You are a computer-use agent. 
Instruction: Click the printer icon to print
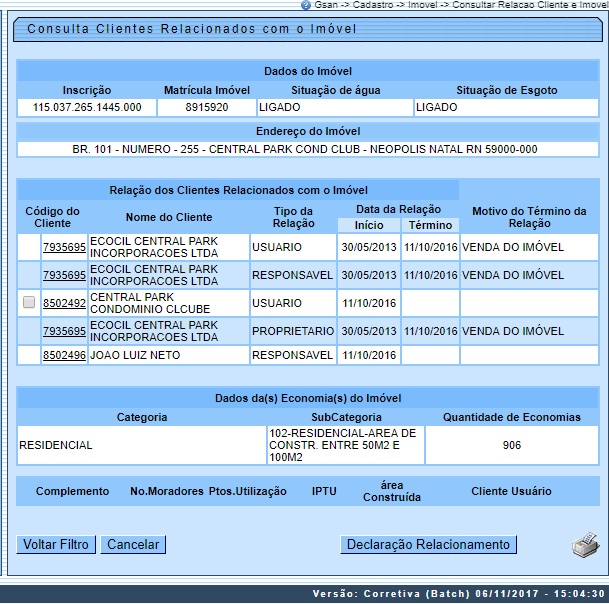coord(584,545)
